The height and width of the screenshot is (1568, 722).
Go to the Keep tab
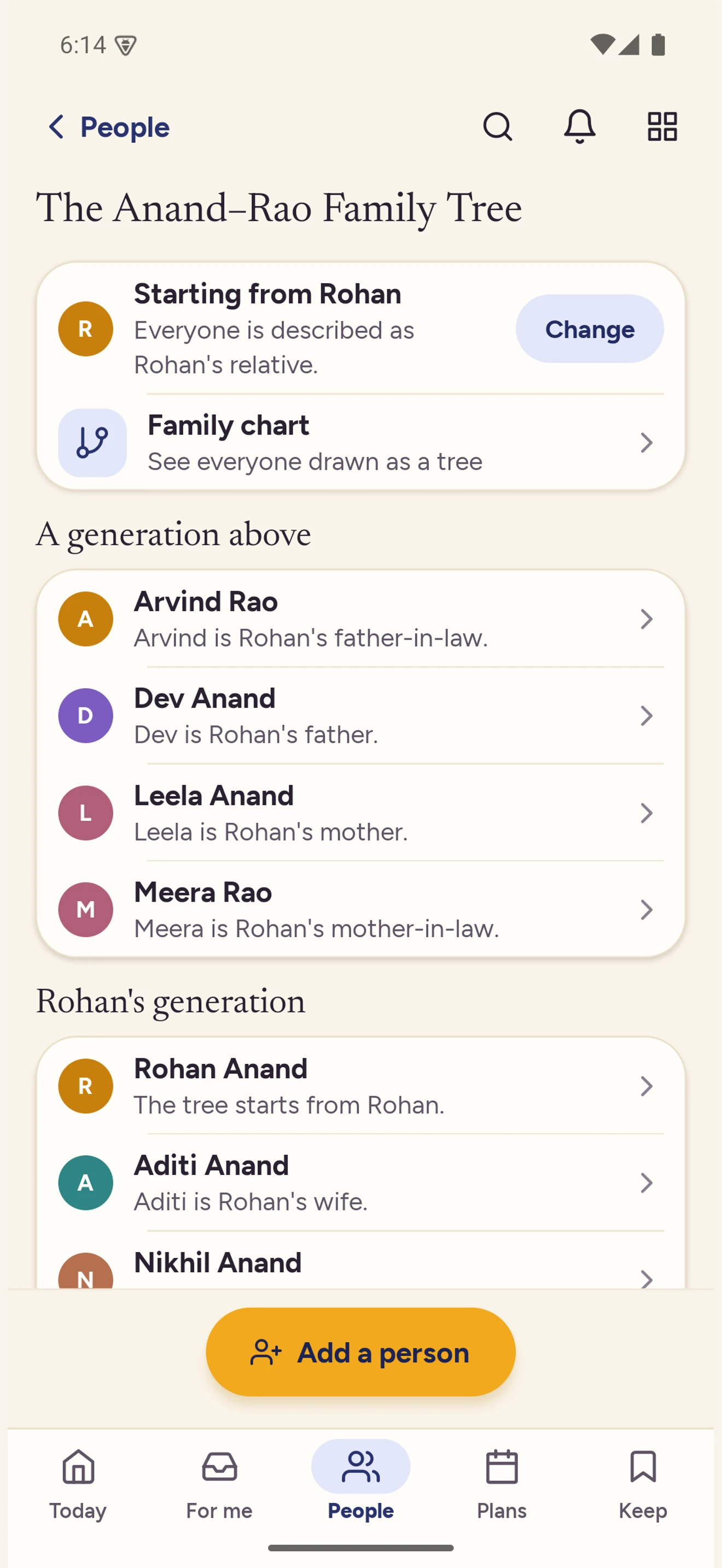click(643, 1484)
